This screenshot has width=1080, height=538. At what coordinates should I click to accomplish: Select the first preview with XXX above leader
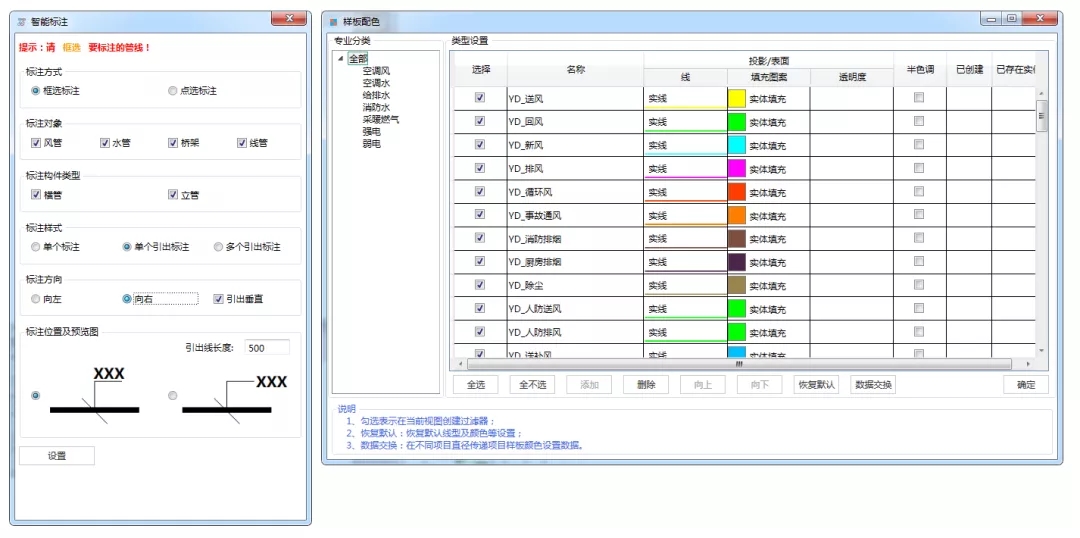click(x=36, y=395)
